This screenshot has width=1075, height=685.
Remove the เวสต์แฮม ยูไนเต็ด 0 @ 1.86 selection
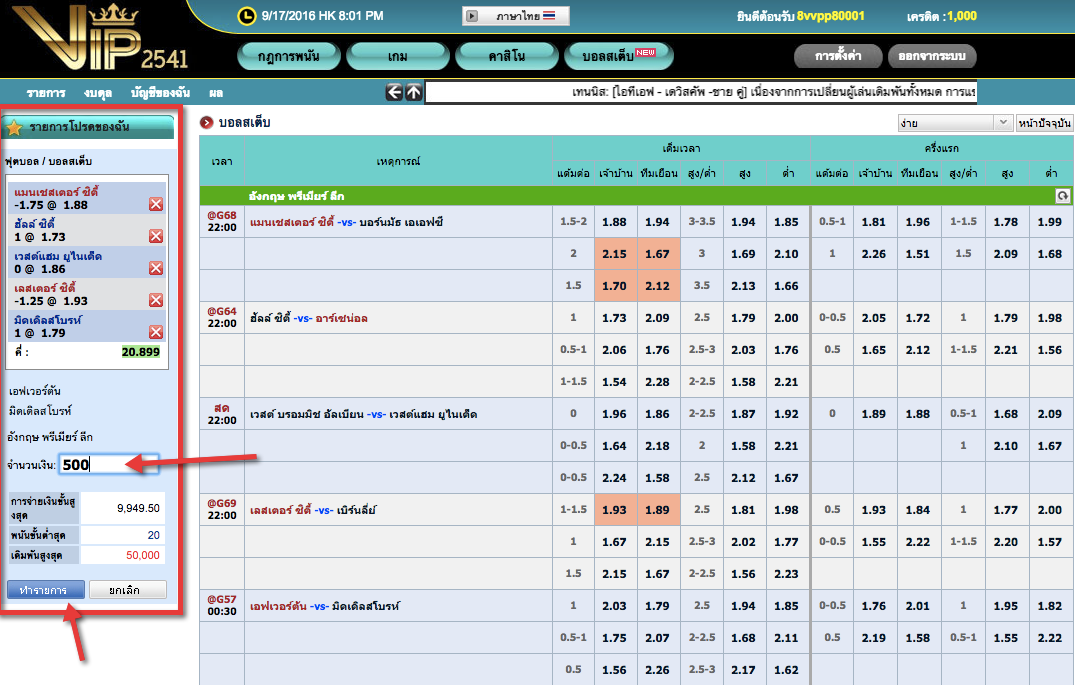click(x=156, y=268)
